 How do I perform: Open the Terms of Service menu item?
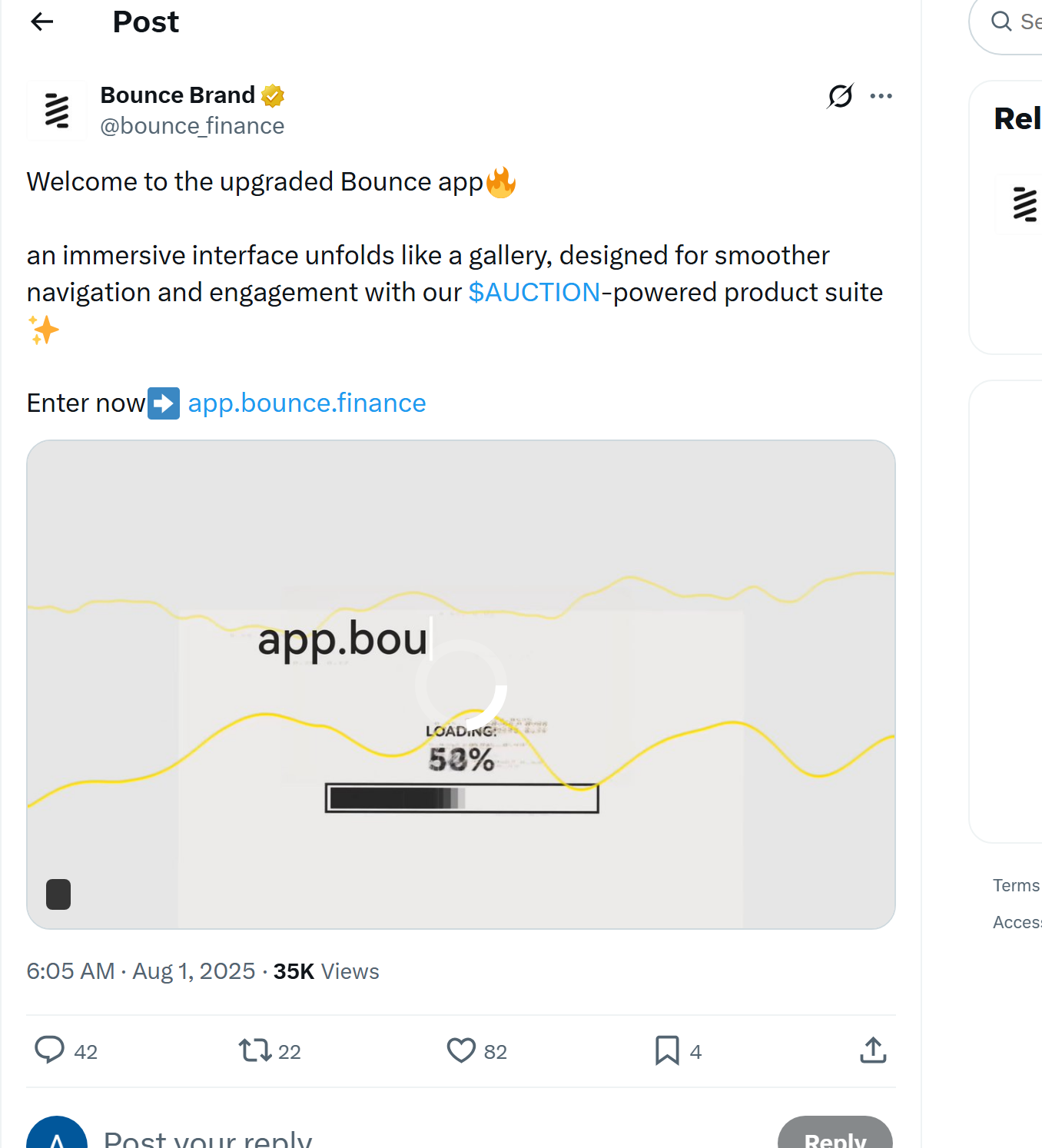[x=1016, y=885]
